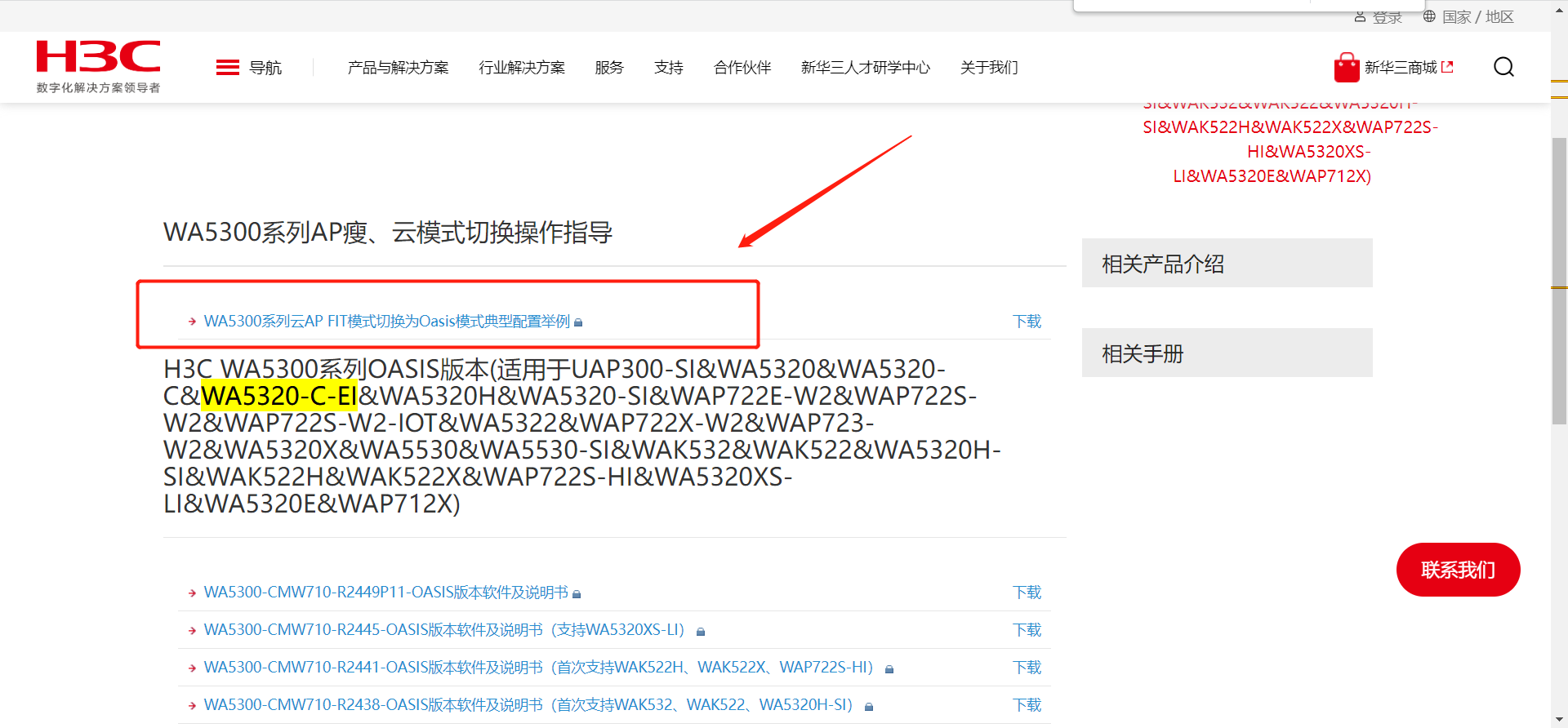This screenshot has width=1568, height=728.
Task: Open WA5300-CMW710-R2438-OASIS software link
Action: 528,704
